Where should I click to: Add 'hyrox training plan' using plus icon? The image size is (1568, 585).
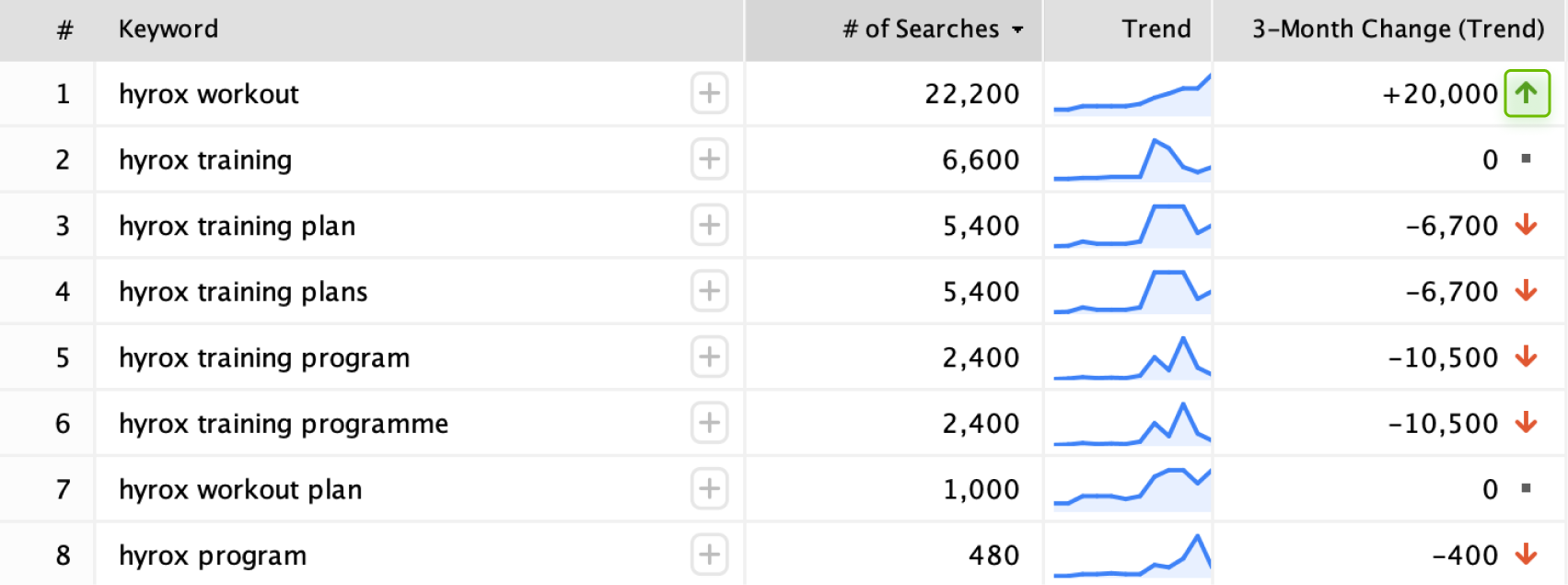[x=709, y=225]
